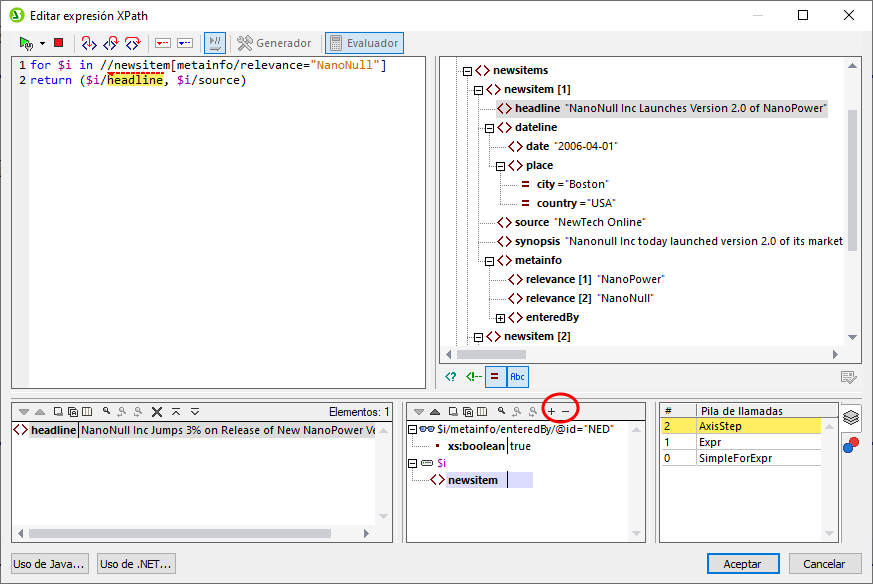
Task: Click the plus icon to add watch expression
Action: coord(551,411)
